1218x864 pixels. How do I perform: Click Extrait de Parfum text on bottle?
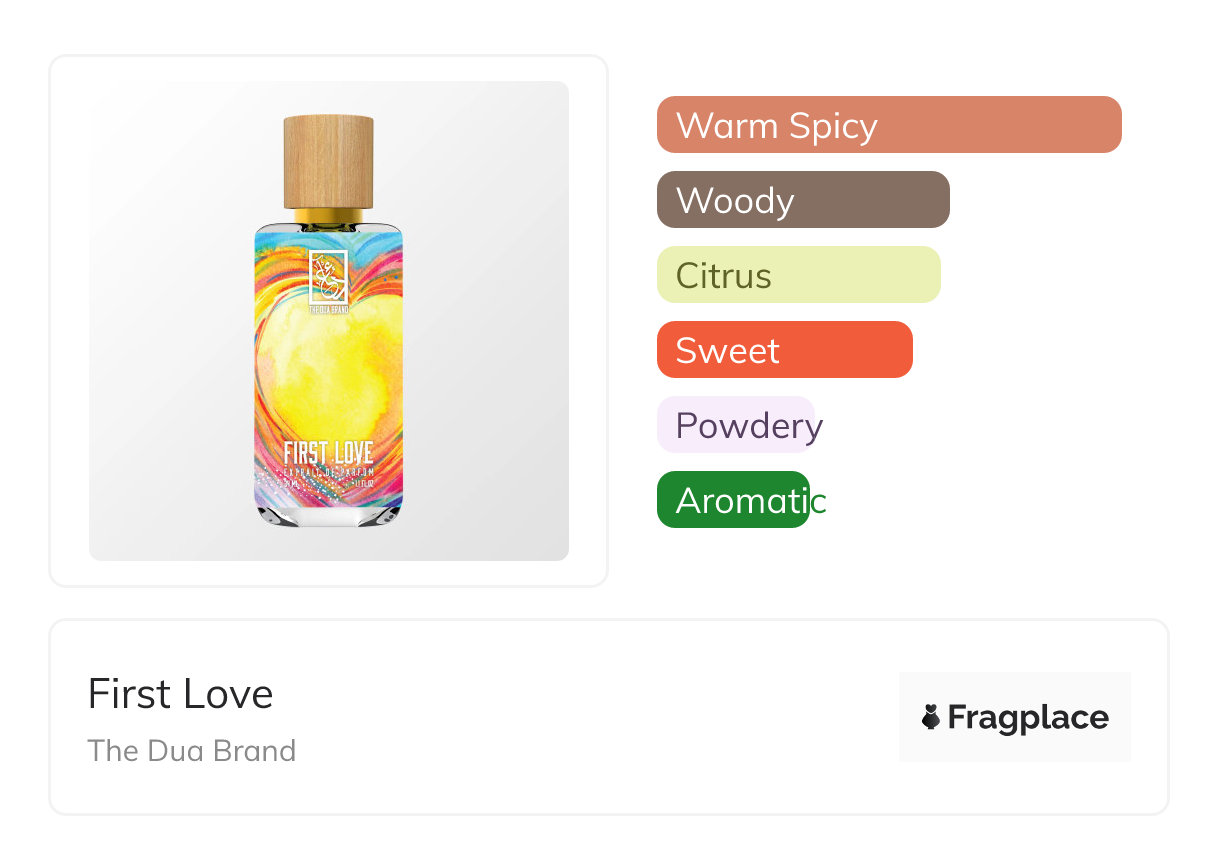[x=328, y=471]
